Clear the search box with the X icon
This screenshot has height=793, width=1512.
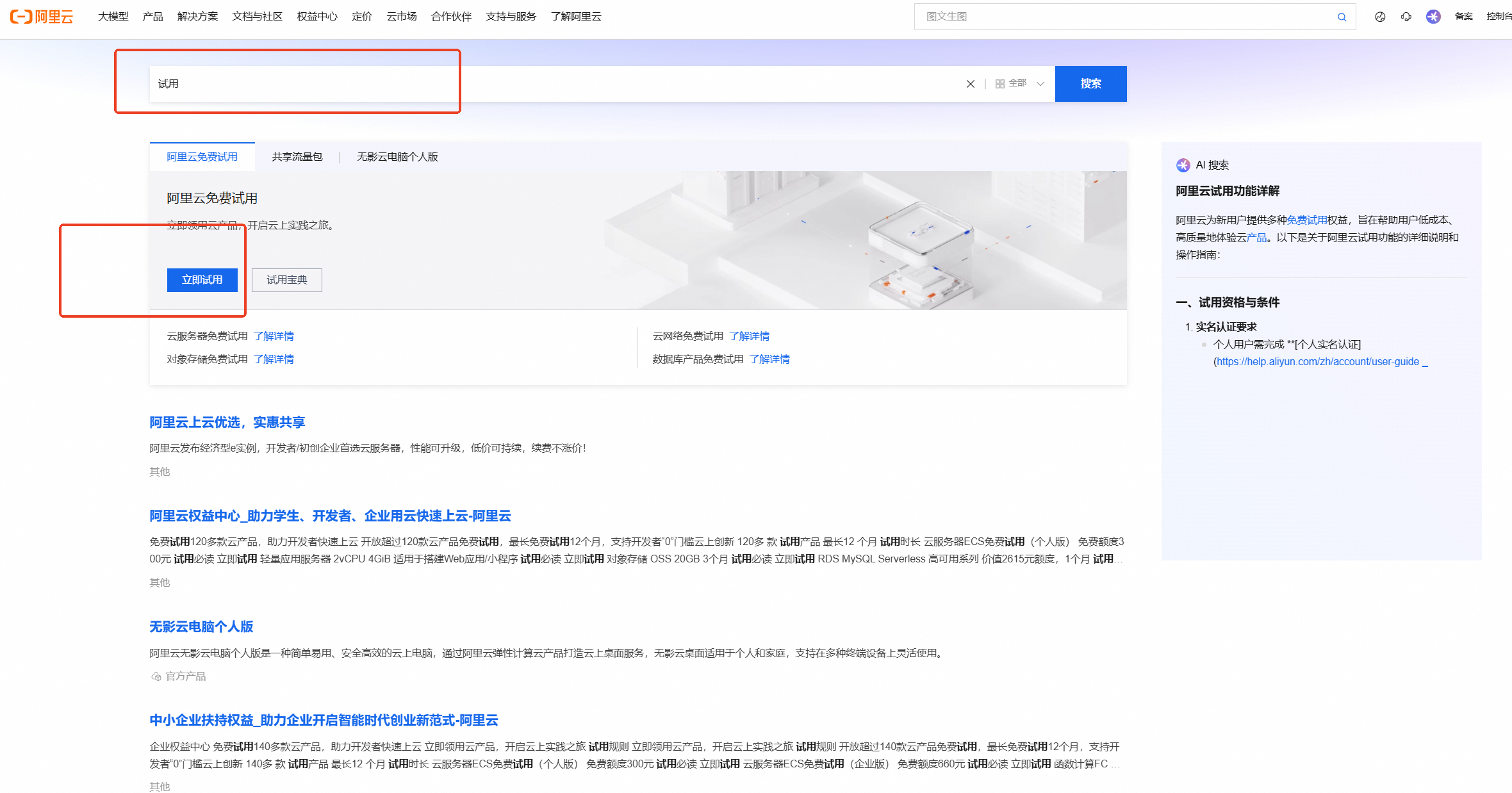tap(971, 84)
